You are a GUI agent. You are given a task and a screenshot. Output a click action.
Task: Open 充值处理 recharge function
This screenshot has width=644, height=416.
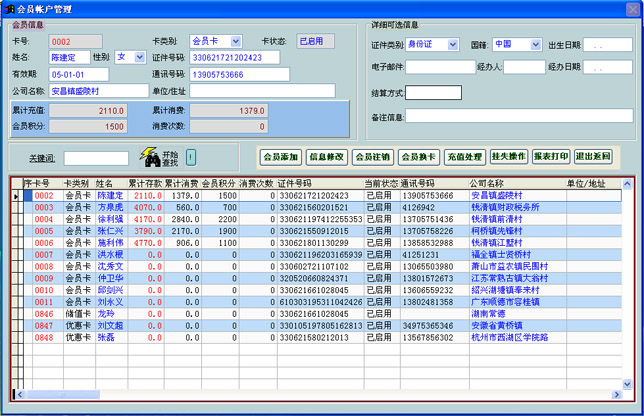click(x=465, y=157)
